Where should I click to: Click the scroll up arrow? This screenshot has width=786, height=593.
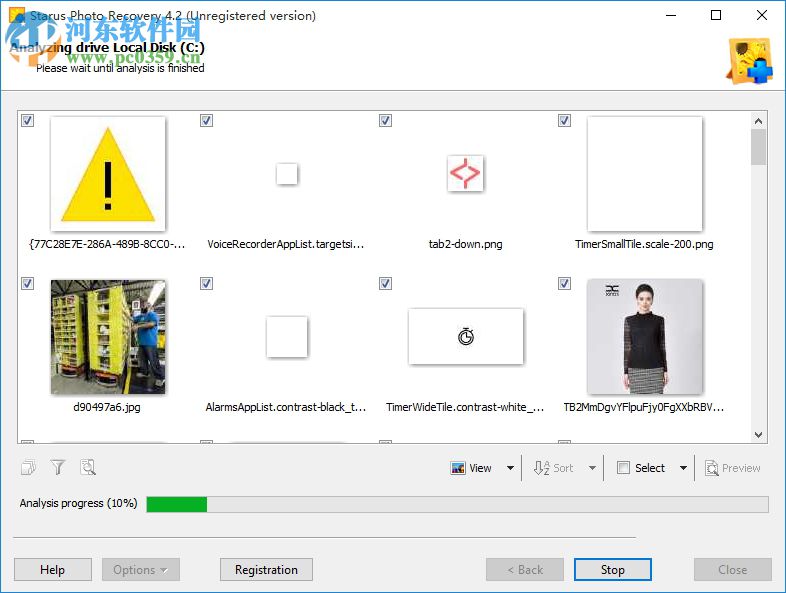(758, 121)
